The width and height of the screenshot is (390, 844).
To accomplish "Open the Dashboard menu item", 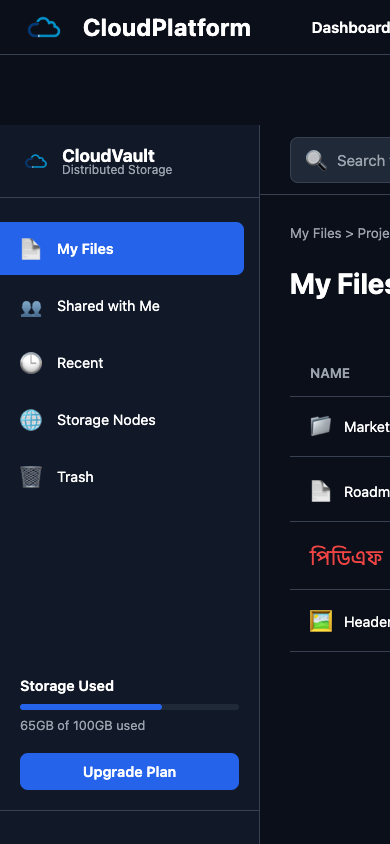I will 351,27.
